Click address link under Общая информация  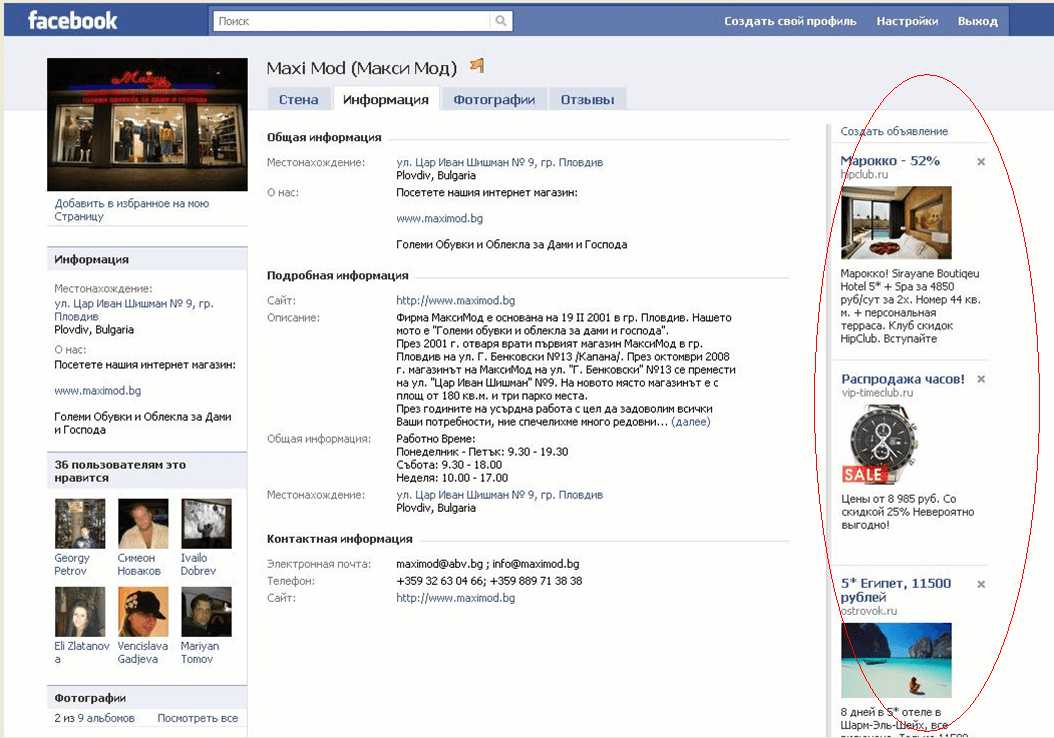click(499, 162)
